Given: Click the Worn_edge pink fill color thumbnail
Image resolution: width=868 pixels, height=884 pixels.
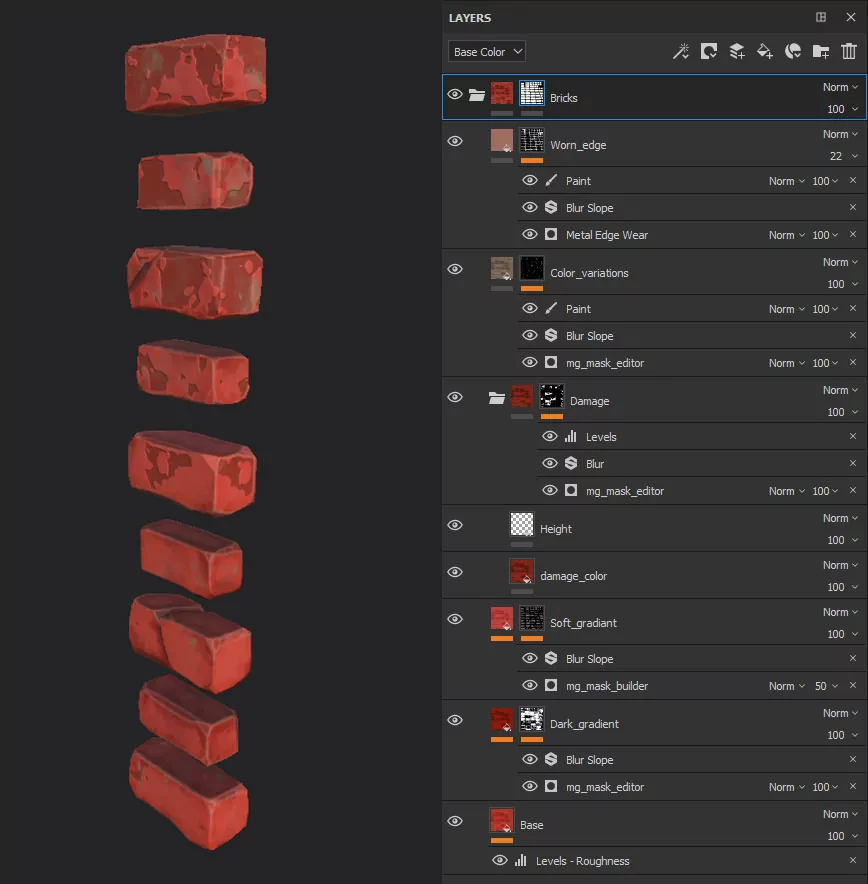Looking at the screenshot, I should (502, 140).
